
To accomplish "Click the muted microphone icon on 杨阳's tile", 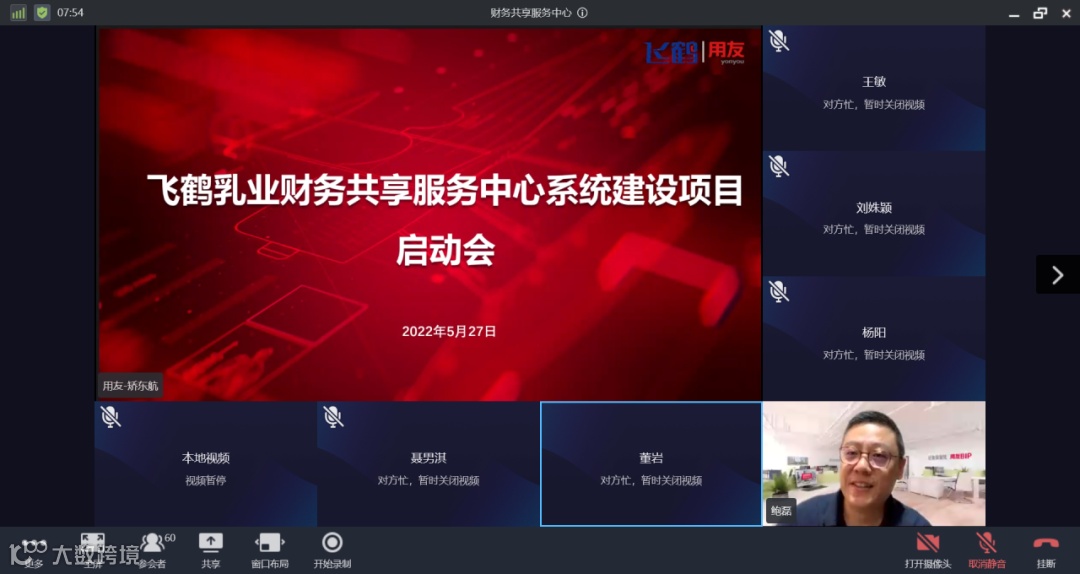I will (x=778, y=291).
